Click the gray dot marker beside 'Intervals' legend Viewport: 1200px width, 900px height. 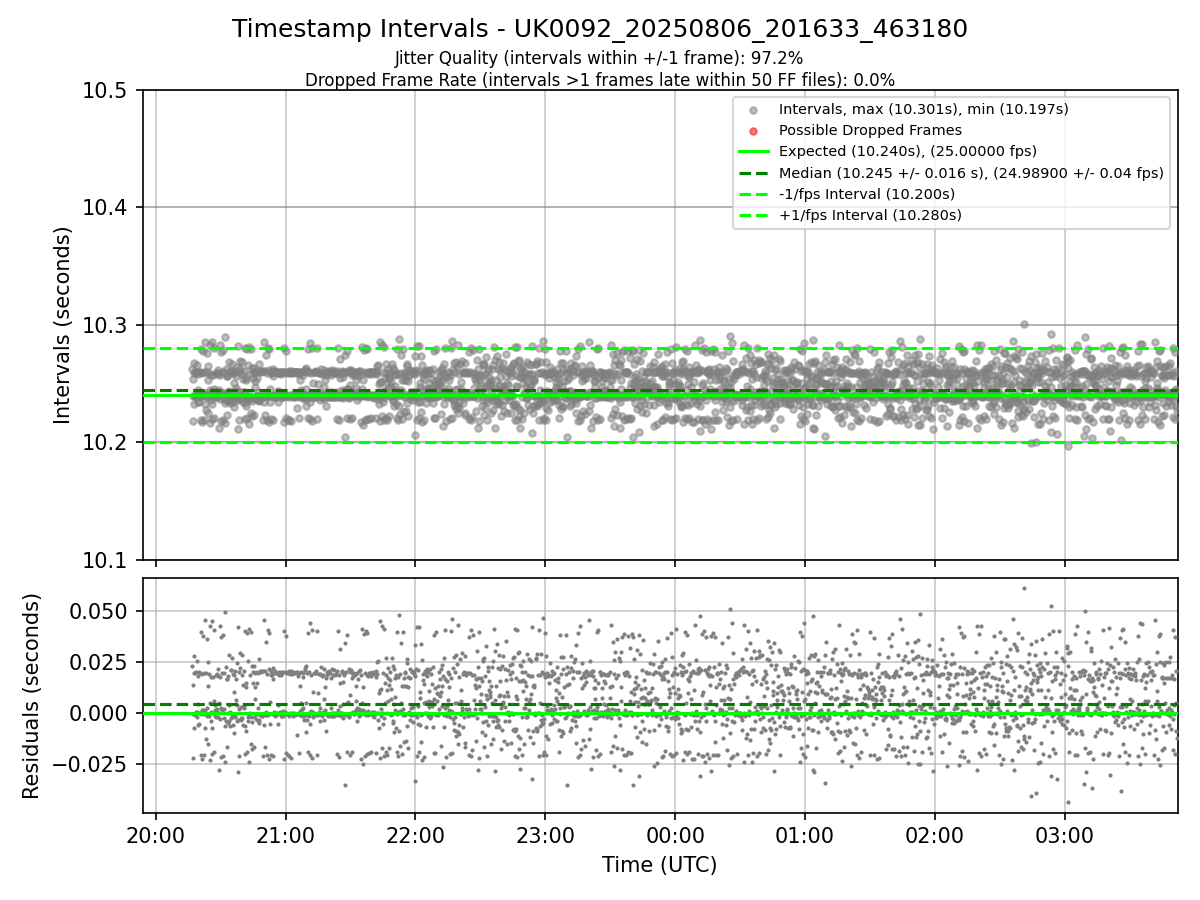pos(754,109)
